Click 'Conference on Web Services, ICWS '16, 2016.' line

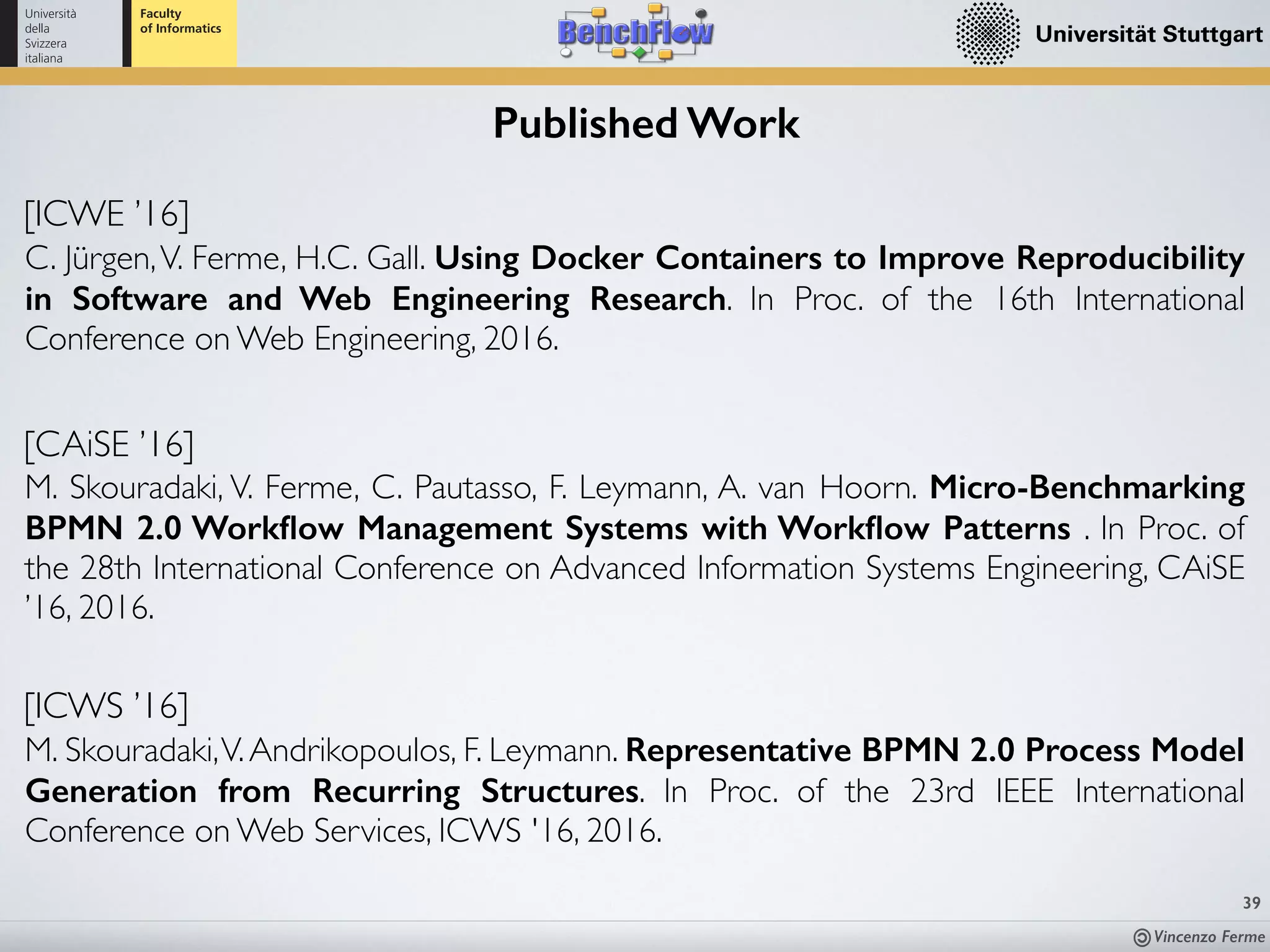tap(344, 831)
